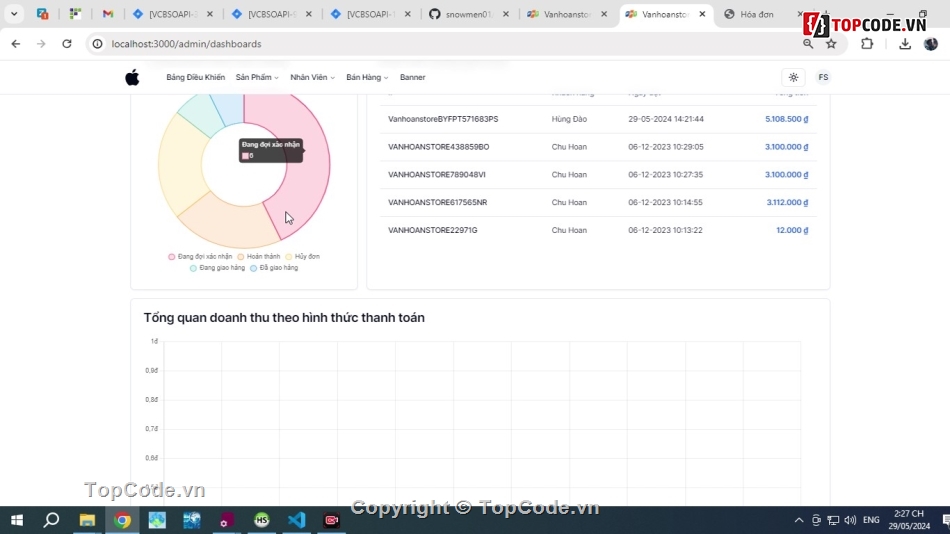Expand the Bán Hàng dropdown
Screen dimensions: 950x534
(x=367, y=78)
